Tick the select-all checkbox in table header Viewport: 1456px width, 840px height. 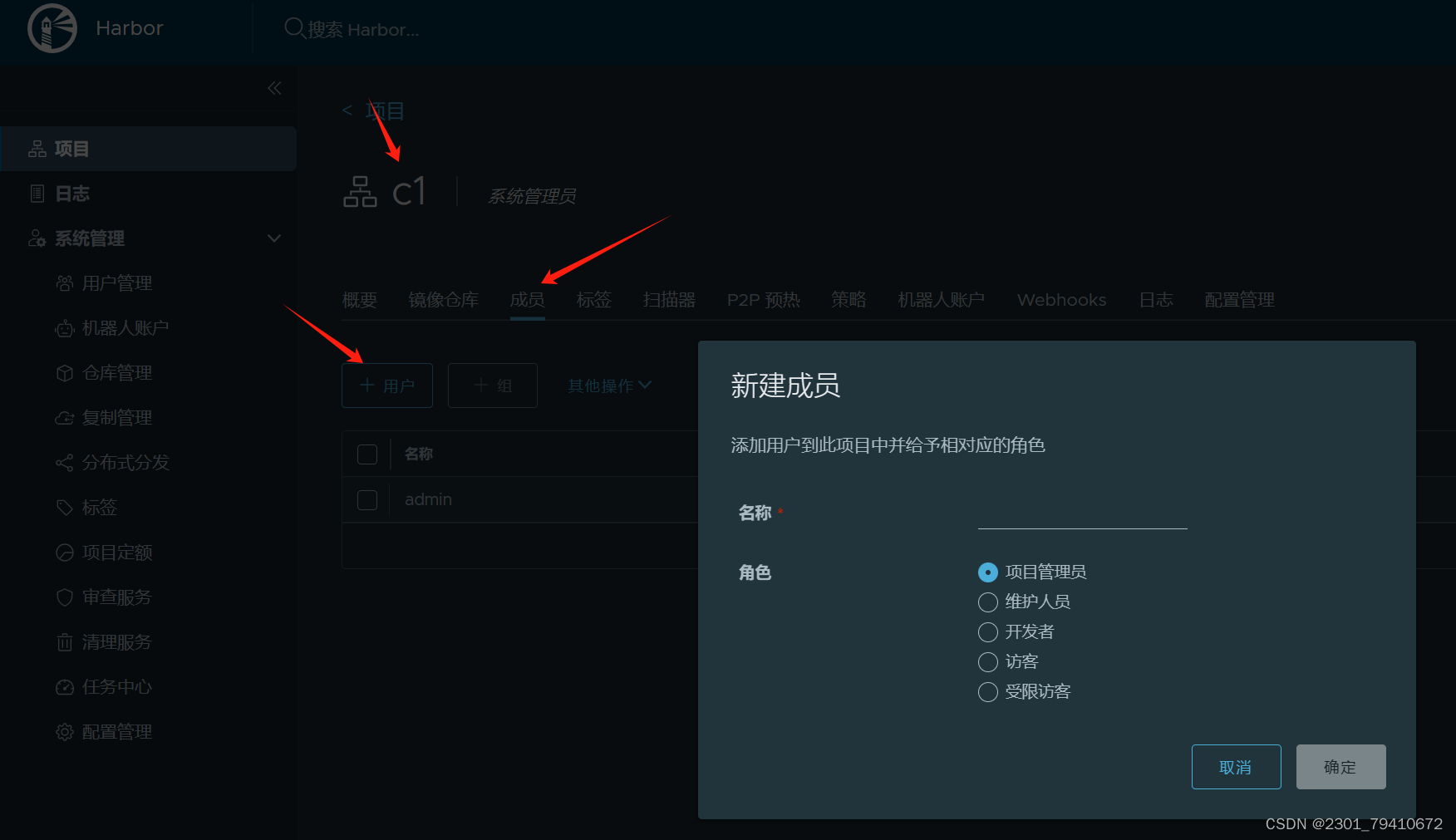pyautogui.click(x=367, y=454)
